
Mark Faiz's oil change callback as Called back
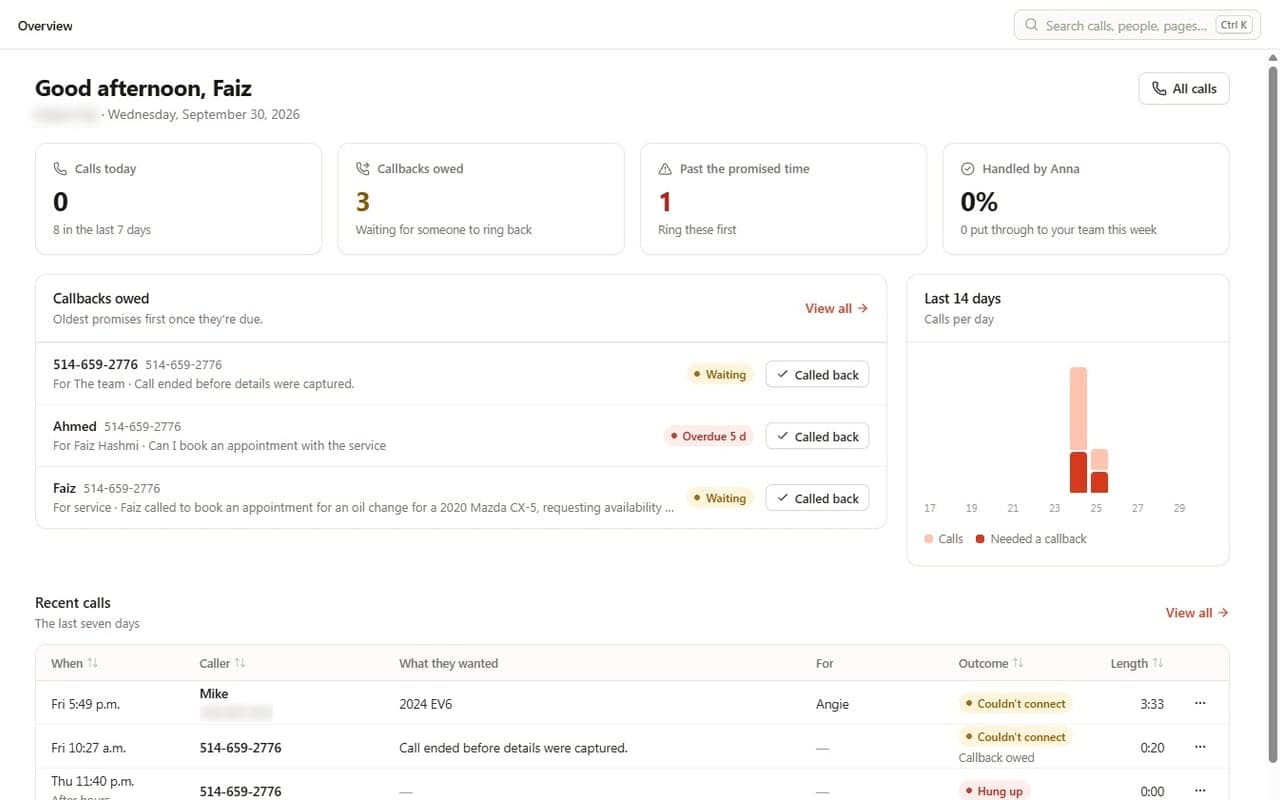coord(818,499)
